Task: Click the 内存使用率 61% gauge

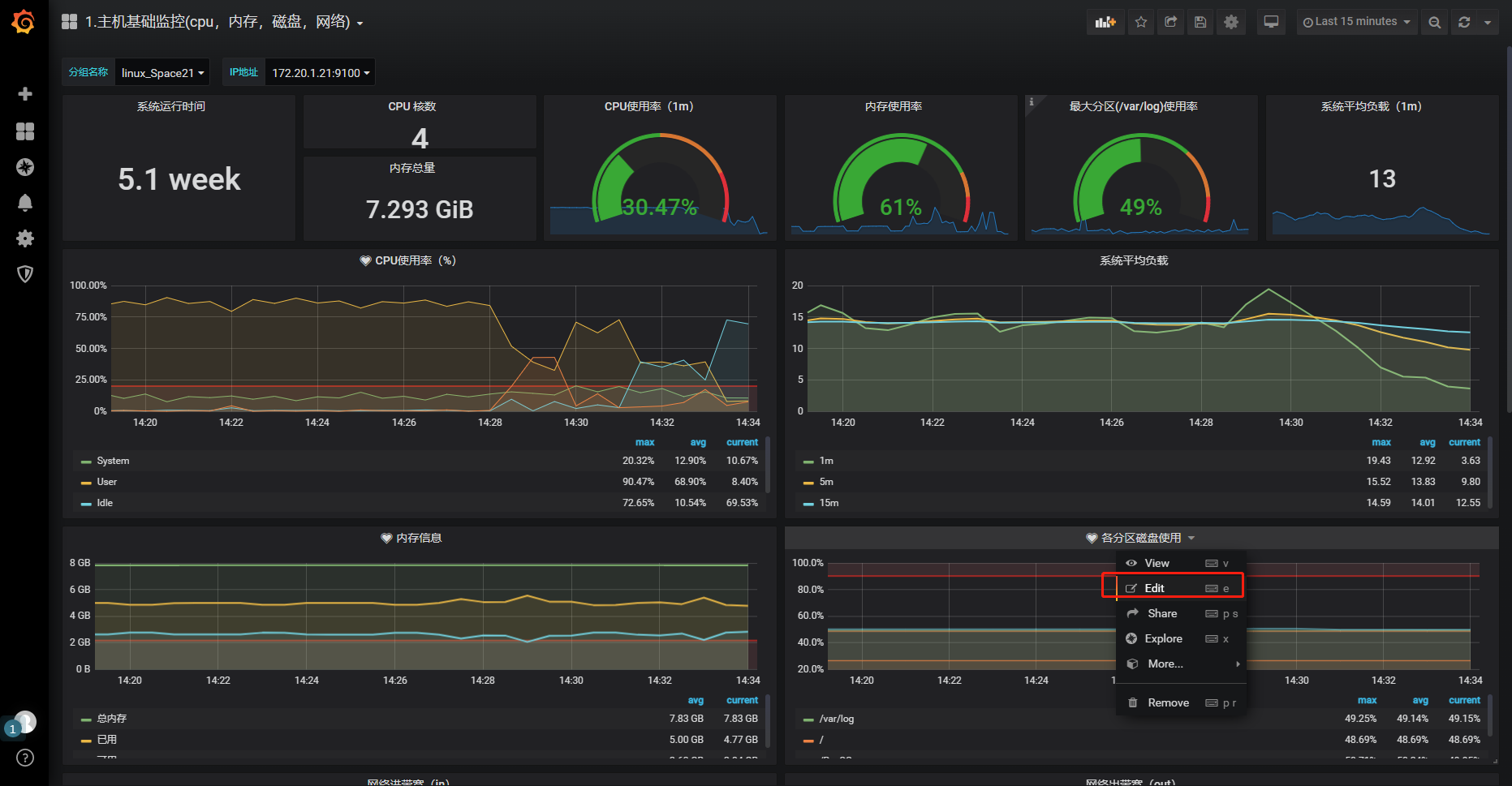Action: tap(901, 179)
